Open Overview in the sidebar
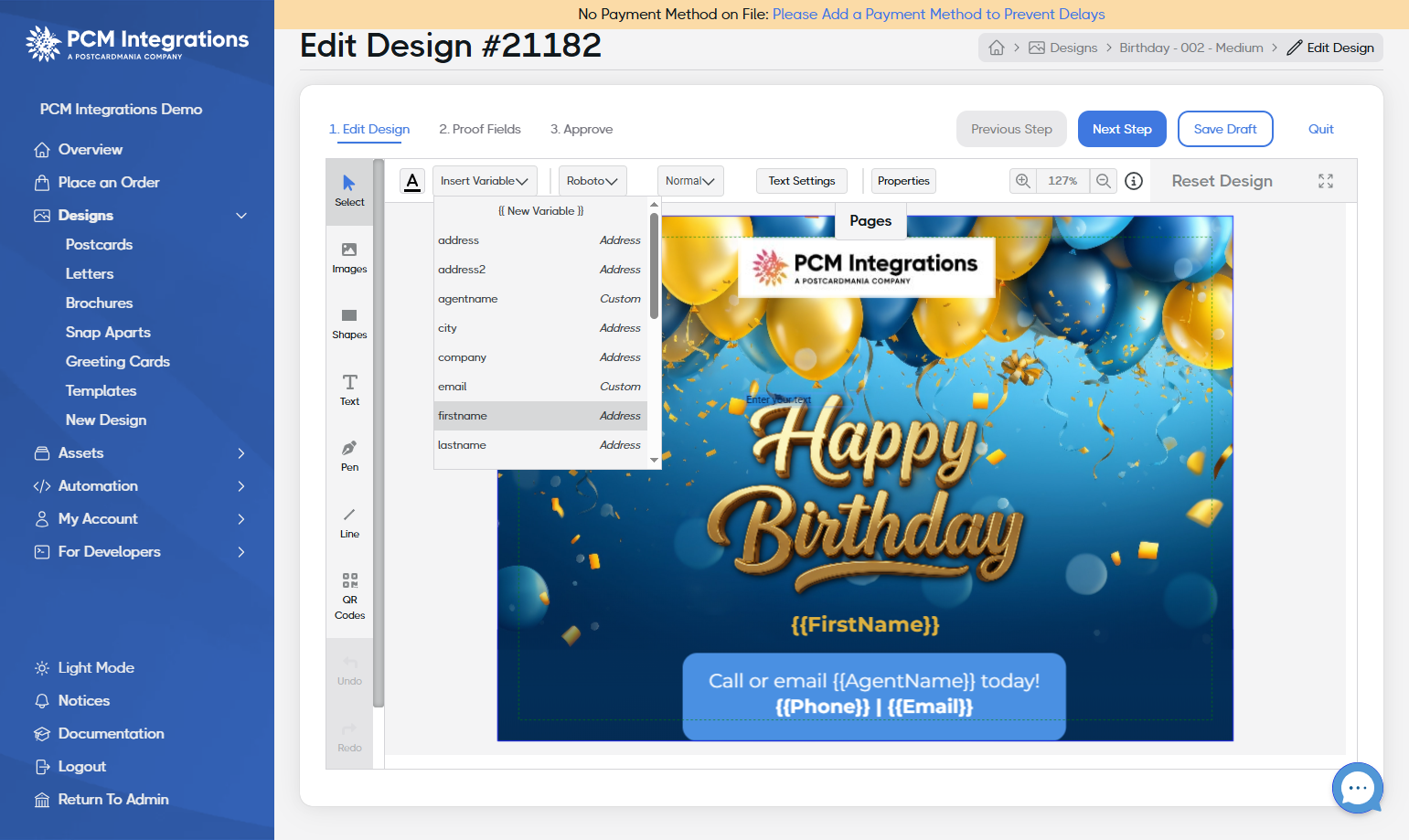Image resolution: width=1409 pixels, height=840 pixels. tap(90, 149)
